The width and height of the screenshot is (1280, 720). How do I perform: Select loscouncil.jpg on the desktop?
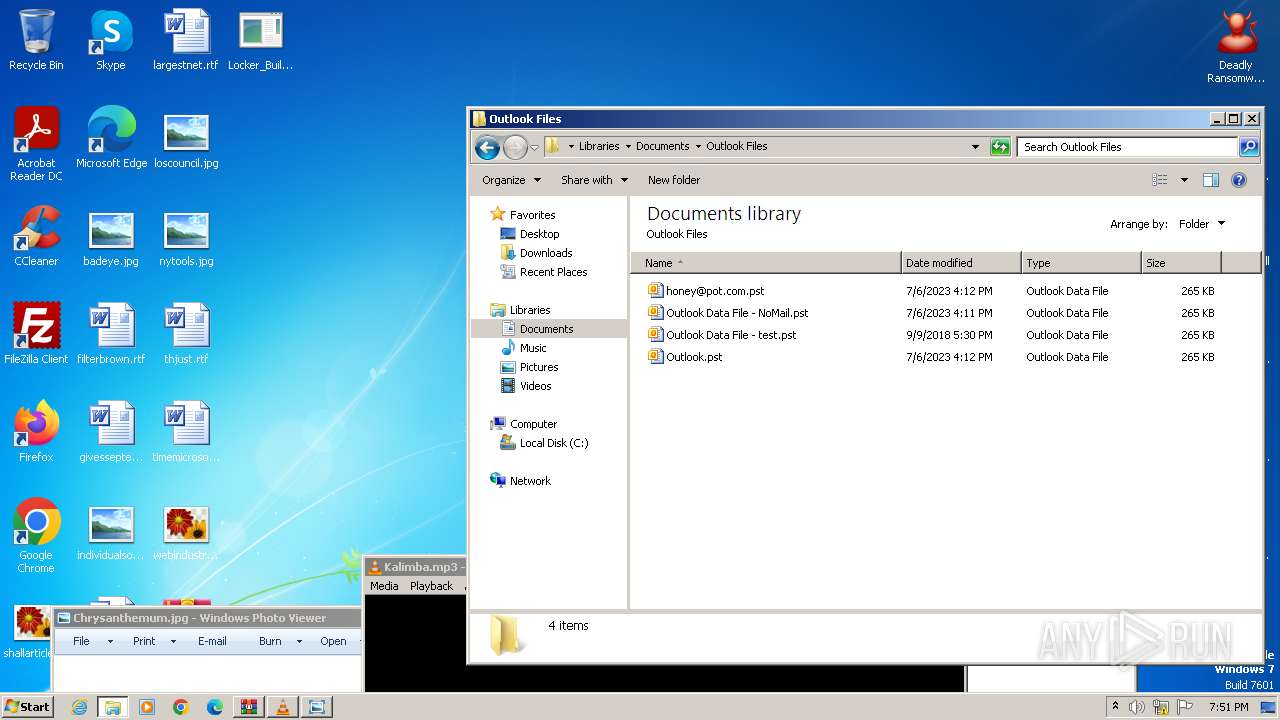click(x=186, y=139)
